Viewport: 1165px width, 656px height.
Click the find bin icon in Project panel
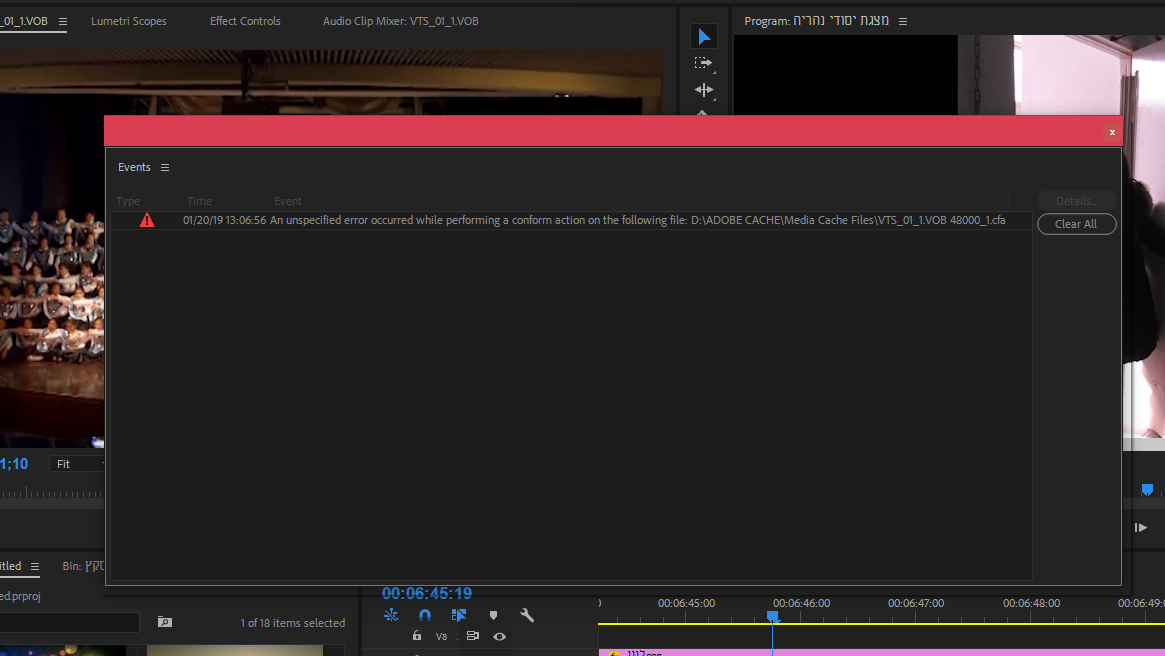point(165,622)
